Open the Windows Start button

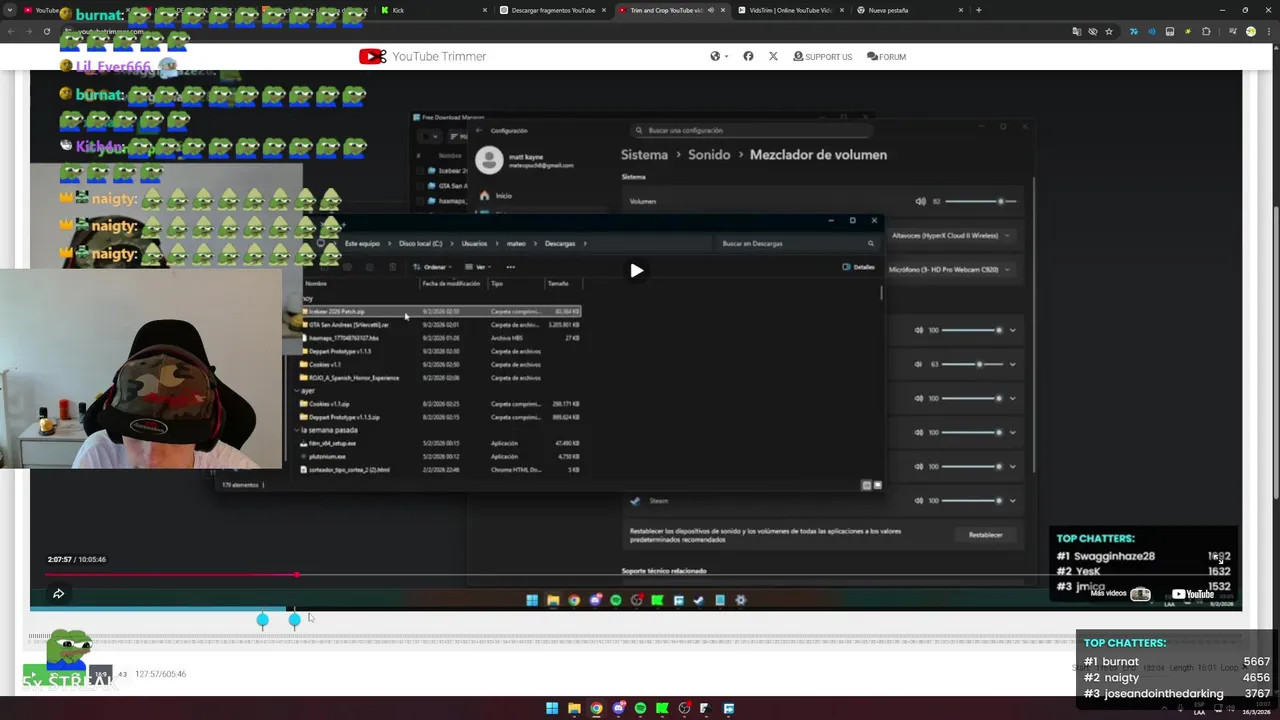[x=552, y=708]
